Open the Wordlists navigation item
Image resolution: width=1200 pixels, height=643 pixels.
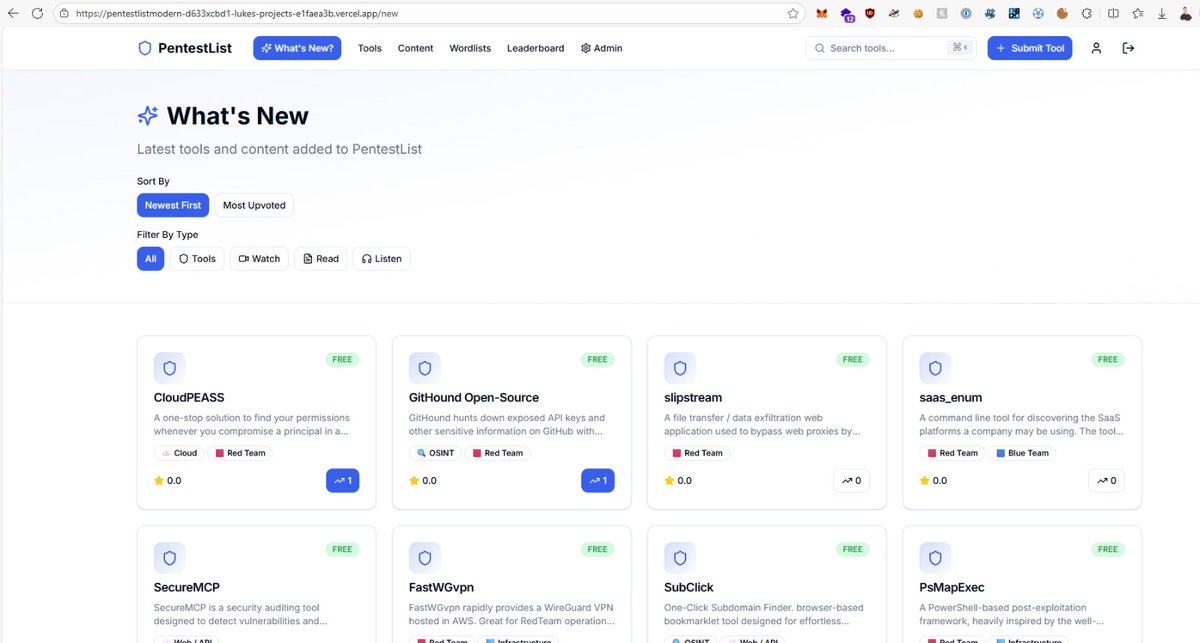[x=470, y=48]
